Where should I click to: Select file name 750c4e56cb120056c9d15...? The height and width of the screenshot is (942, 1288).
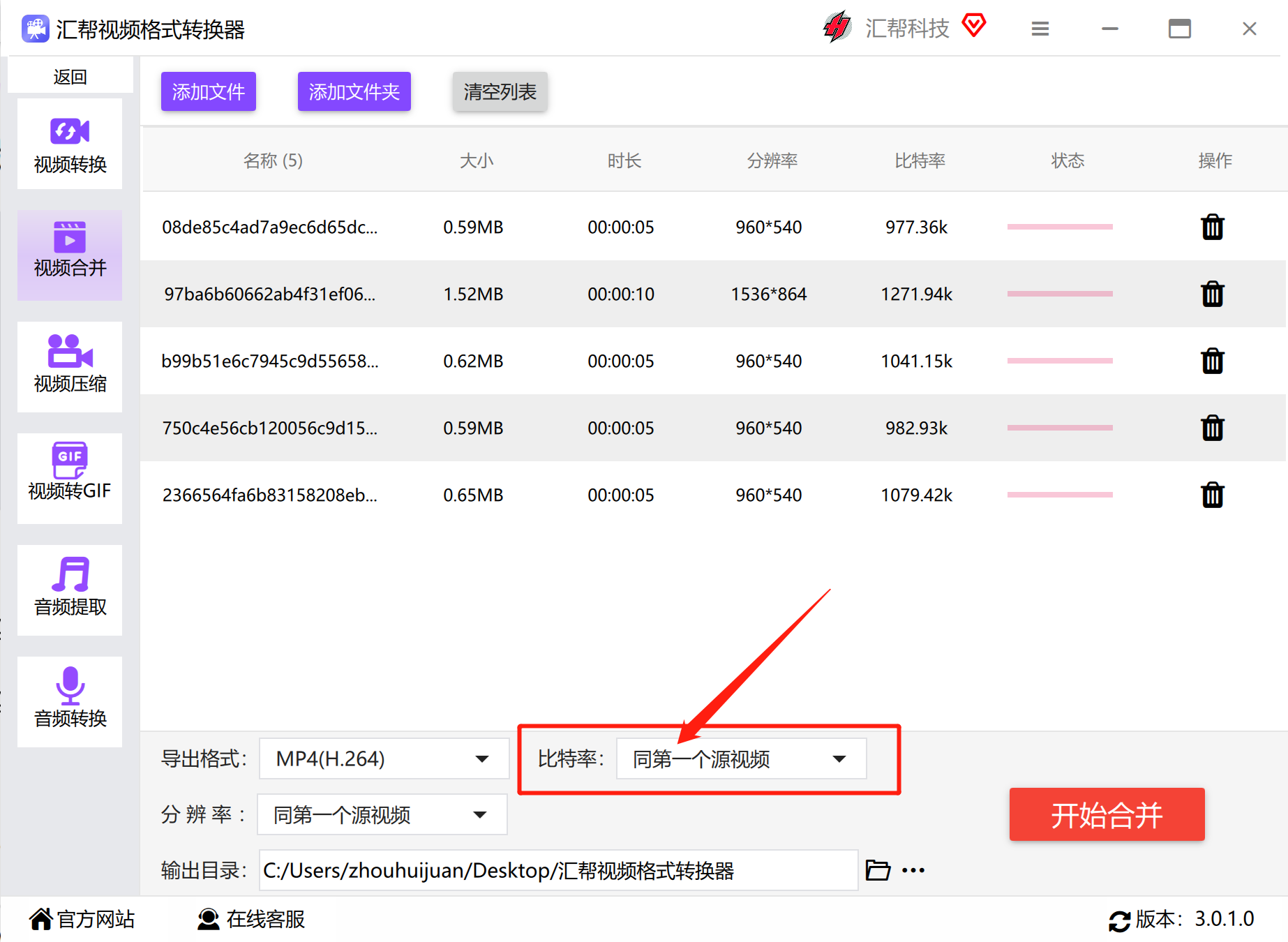click(x=270, y=428)
